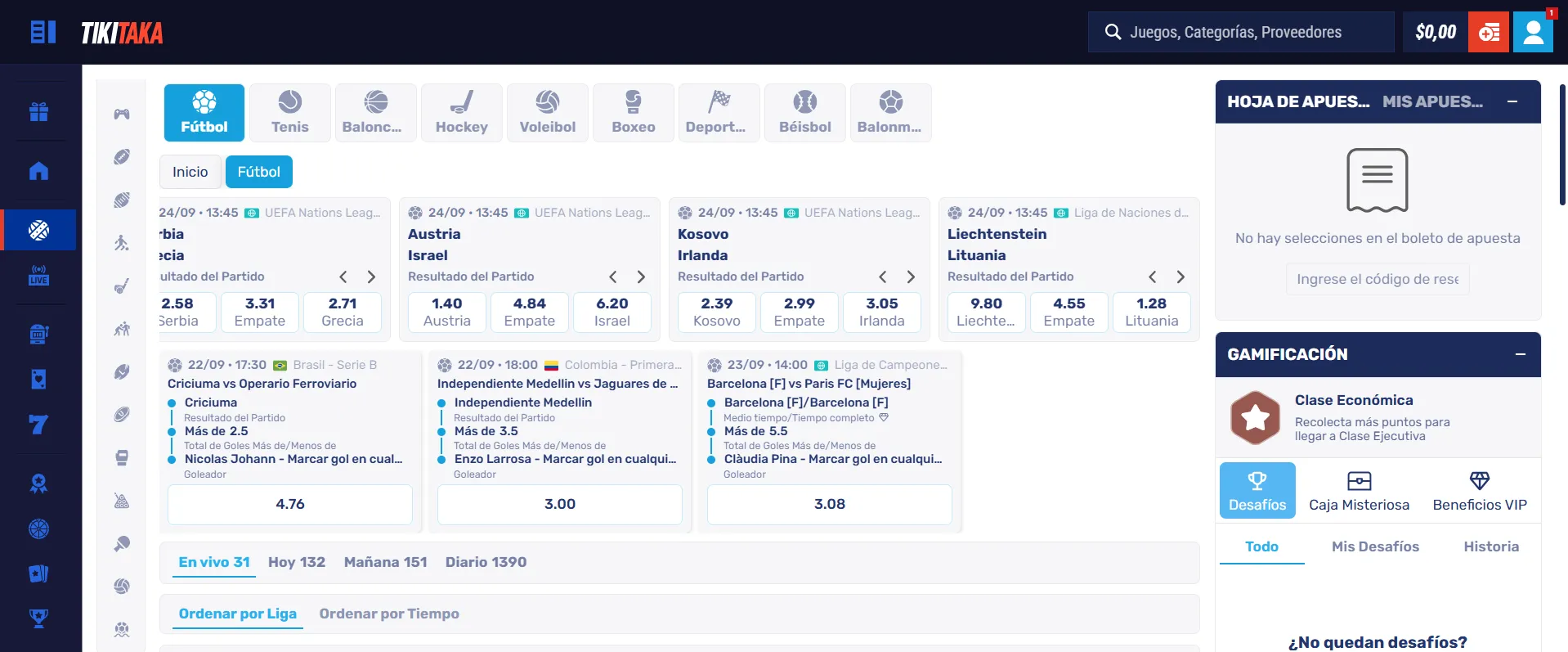Select the table tennis paddle icon
1568x652 pixels.
click(122, 543)
